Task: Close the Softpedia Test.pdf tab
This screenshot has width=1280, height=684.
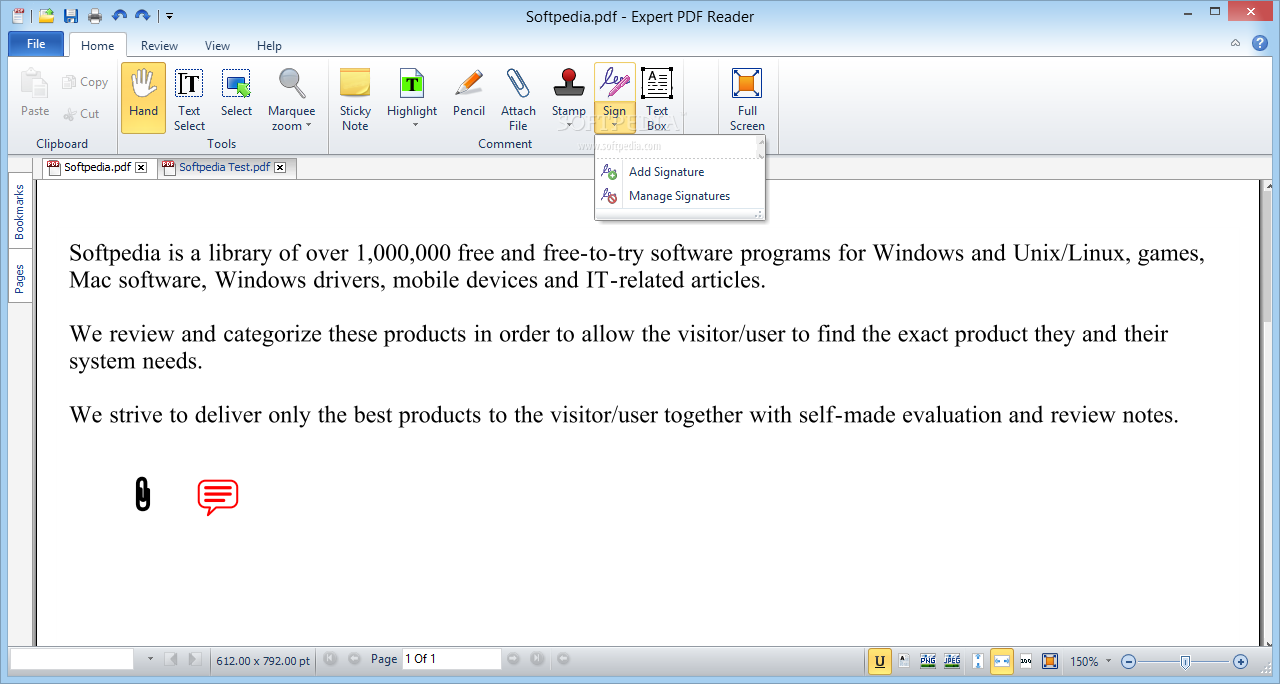Action: (280, 167)
